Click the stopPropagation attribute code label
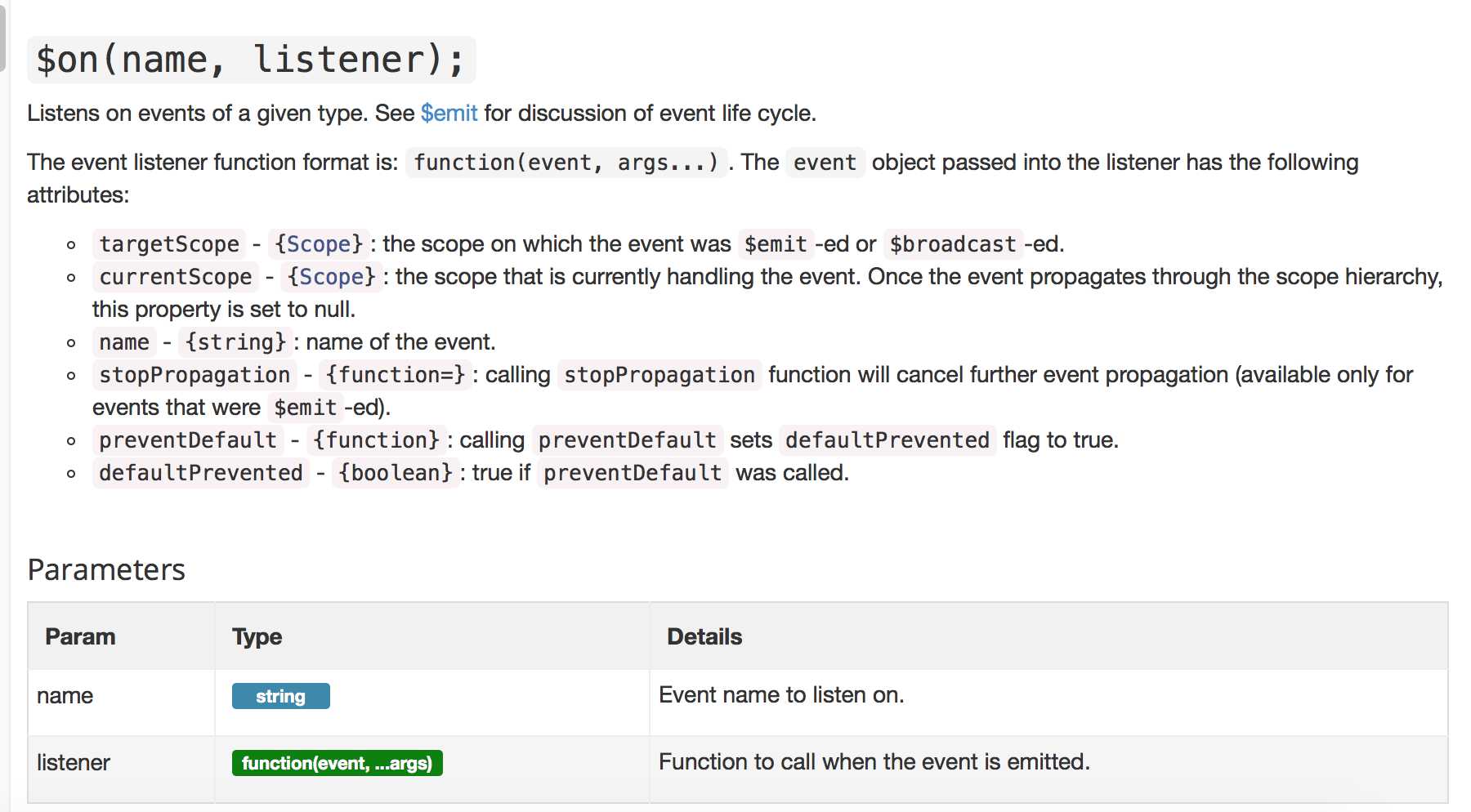The image size is (1471, 812). click(194, 375)
